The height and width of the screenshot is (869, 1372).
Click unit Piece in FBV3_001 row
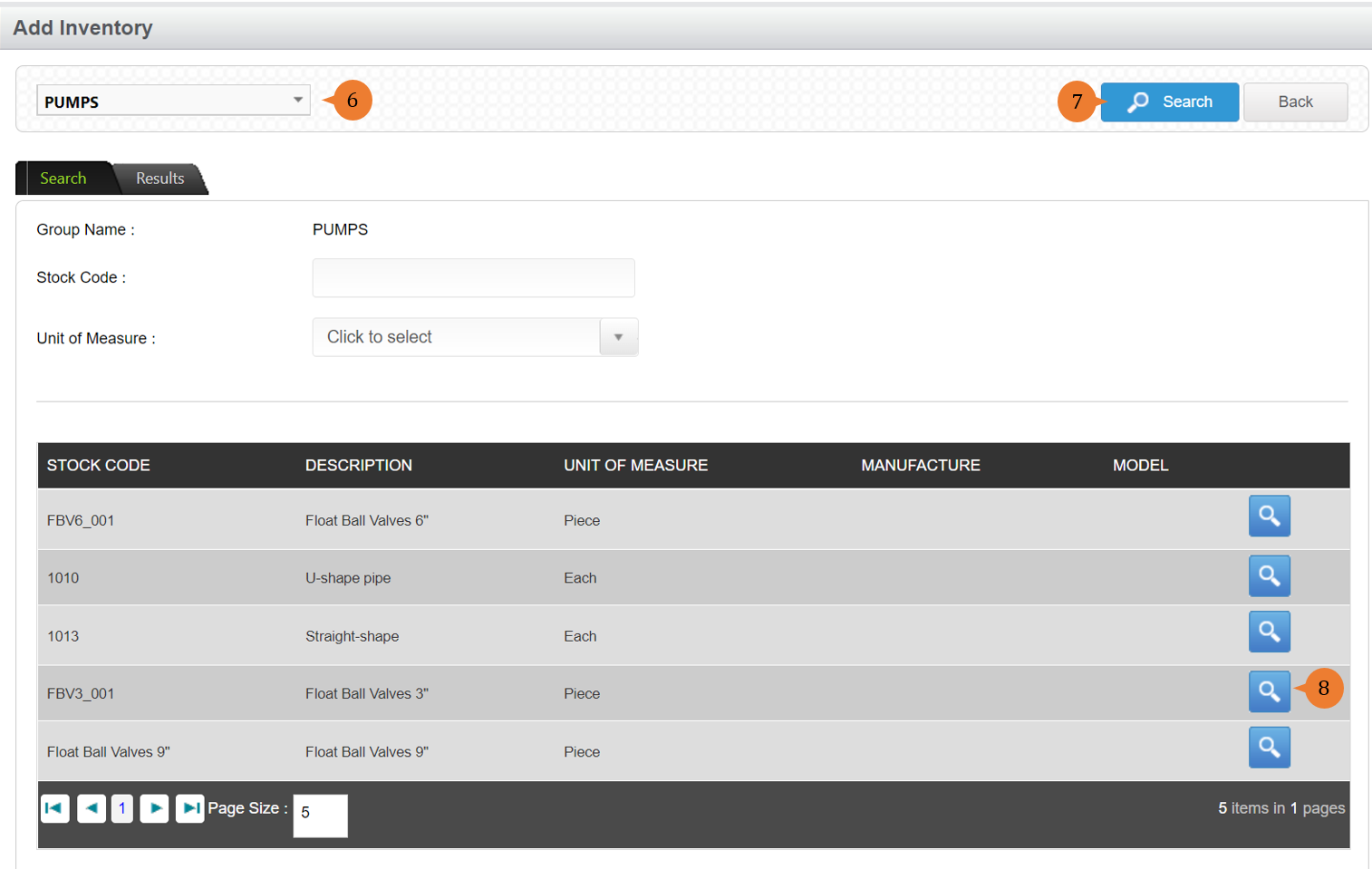pos(582,694)
